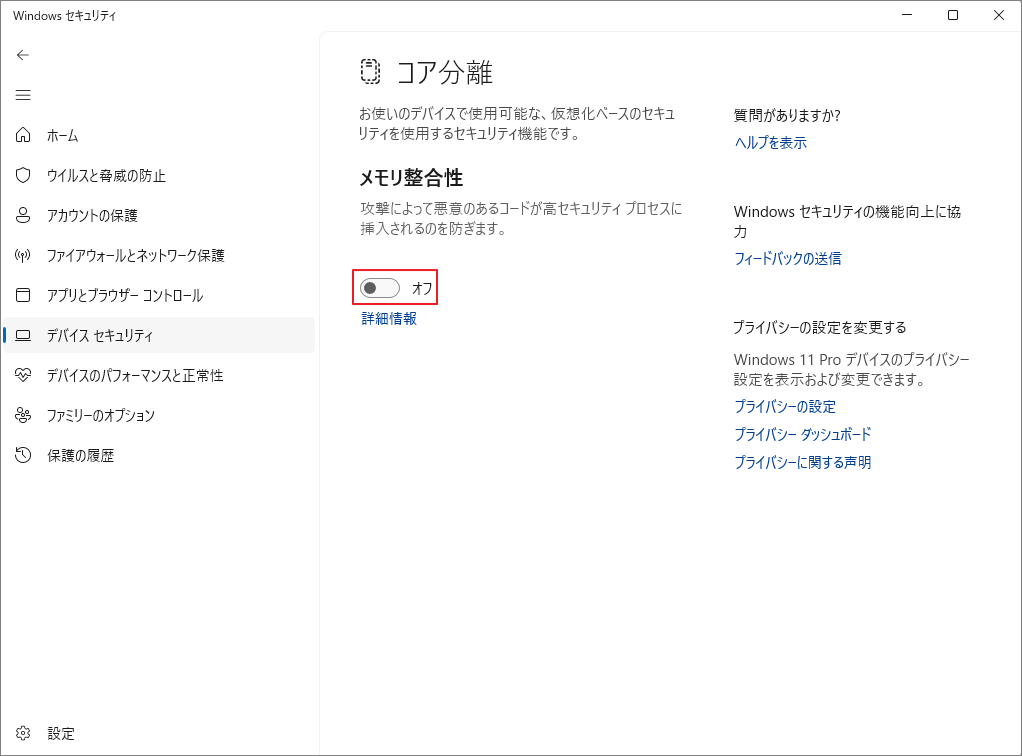
Task: ファミリーのオプションのアイコンを開く
Action: 23,415
